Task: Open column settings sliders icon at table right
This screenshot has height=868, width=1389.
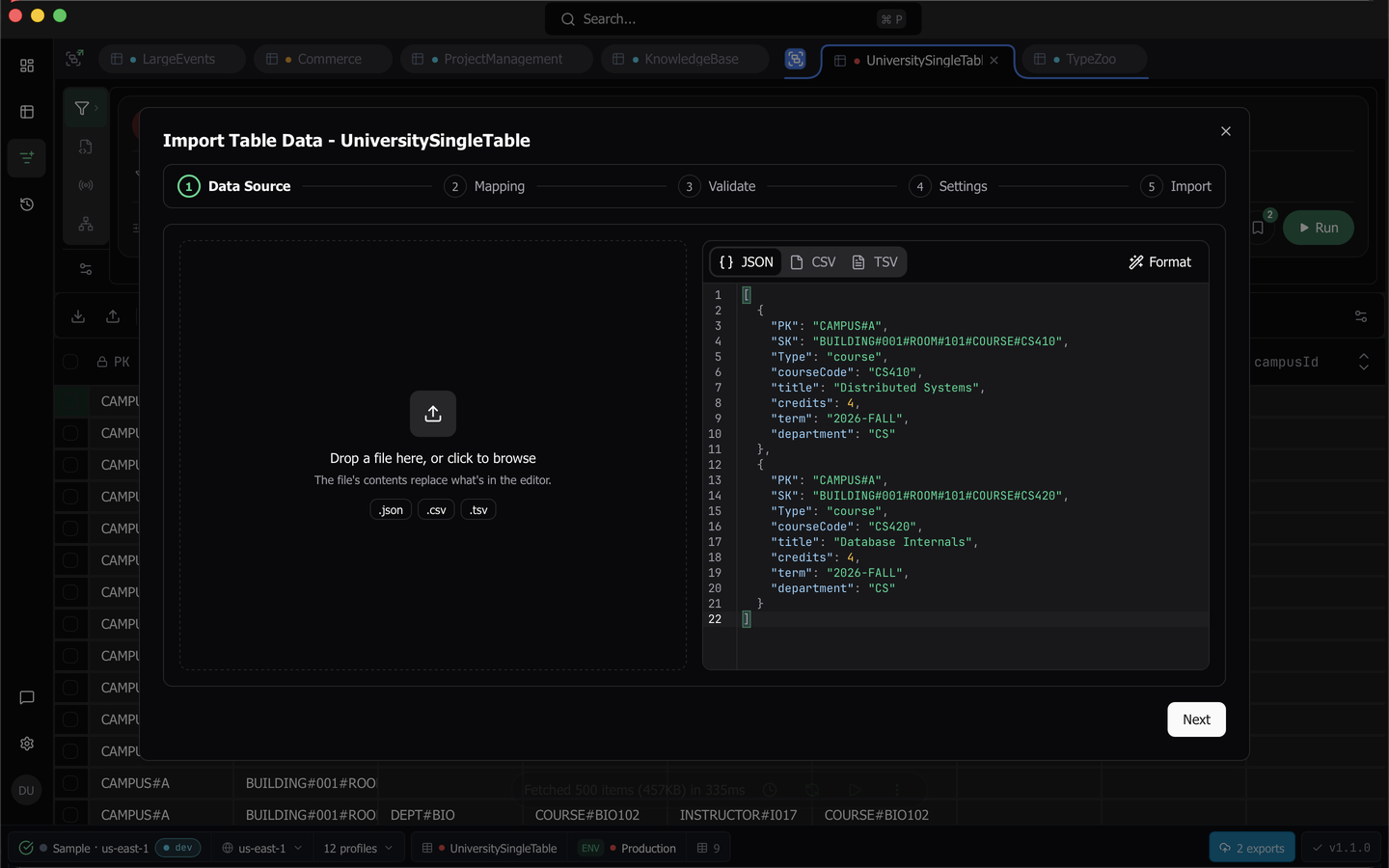Action: 1361,316
